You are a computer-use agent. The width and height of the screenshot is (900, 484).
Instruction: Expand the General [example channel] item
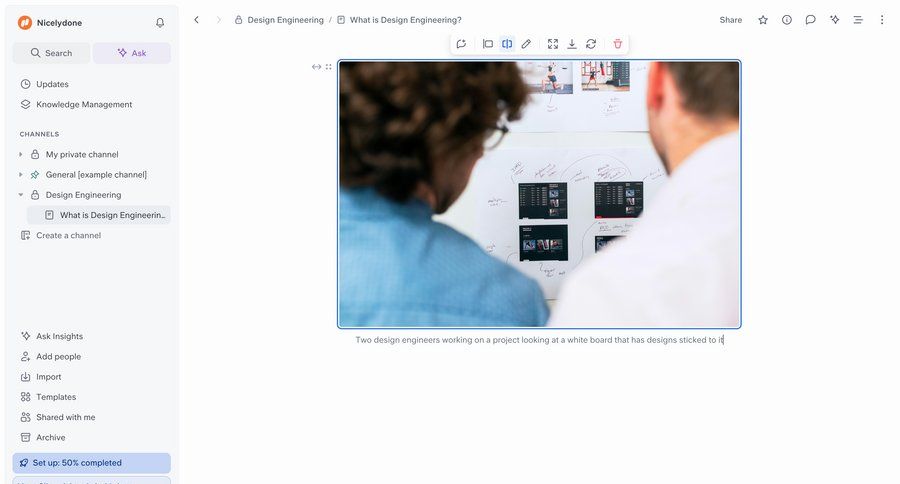[x=21, y=175]
